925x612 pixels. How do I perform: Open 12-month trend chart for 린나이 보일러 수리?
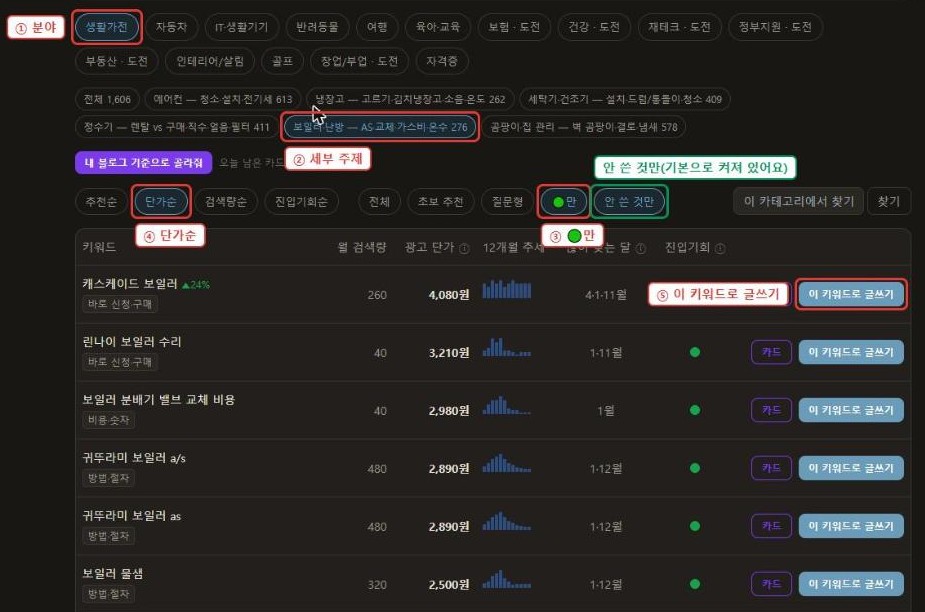coord(507,347)
